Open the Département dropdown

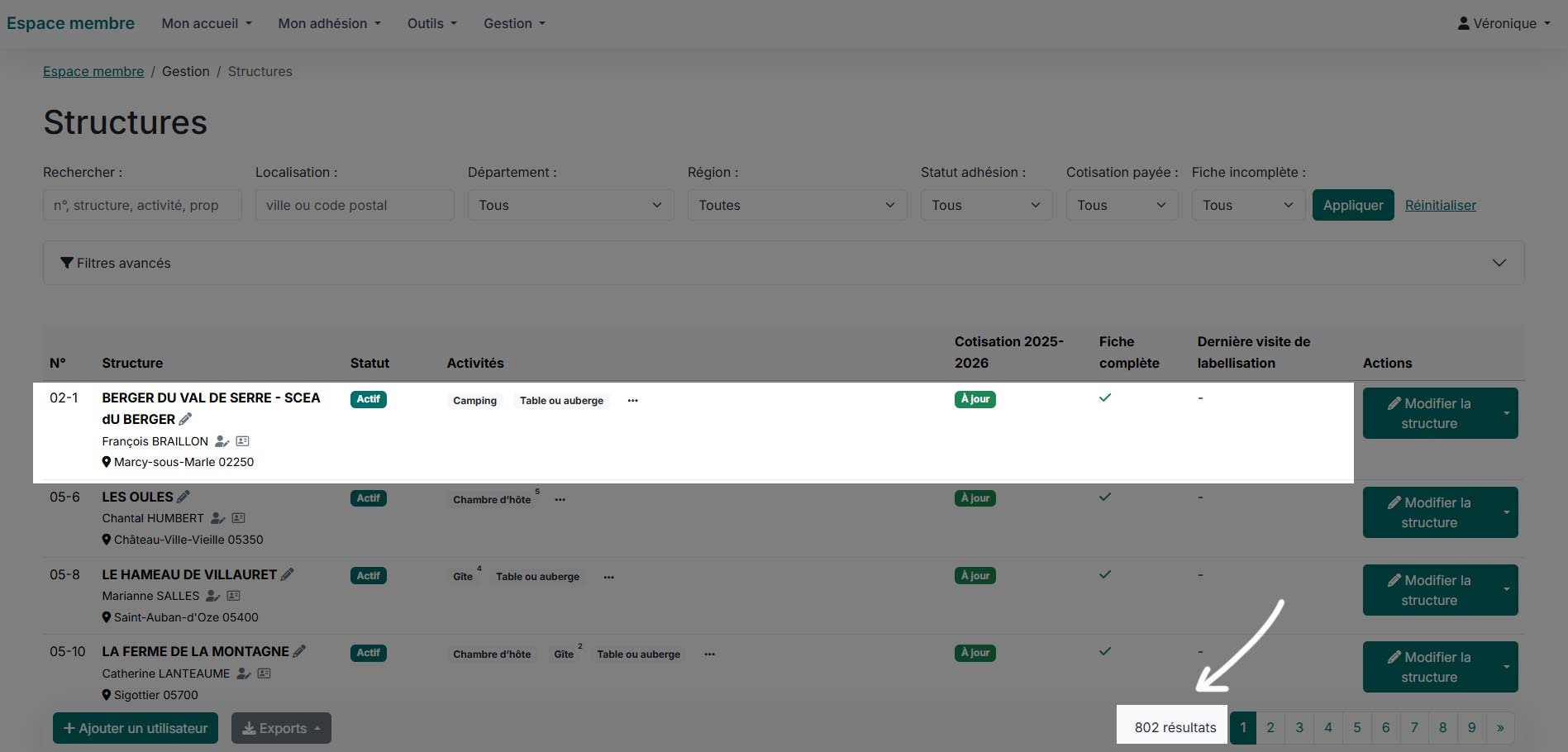pyautogui.click(x=570, y=205)
